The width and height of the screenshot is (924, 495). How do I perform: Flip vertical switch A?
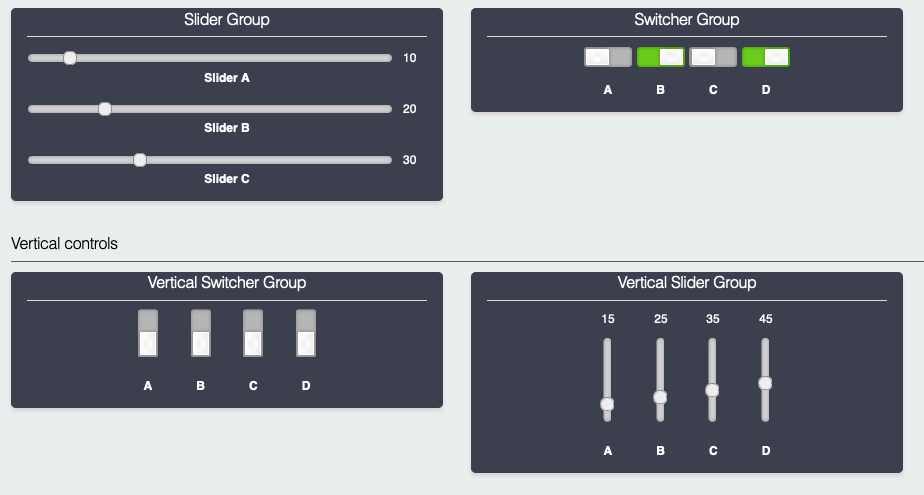pos(148,333)
